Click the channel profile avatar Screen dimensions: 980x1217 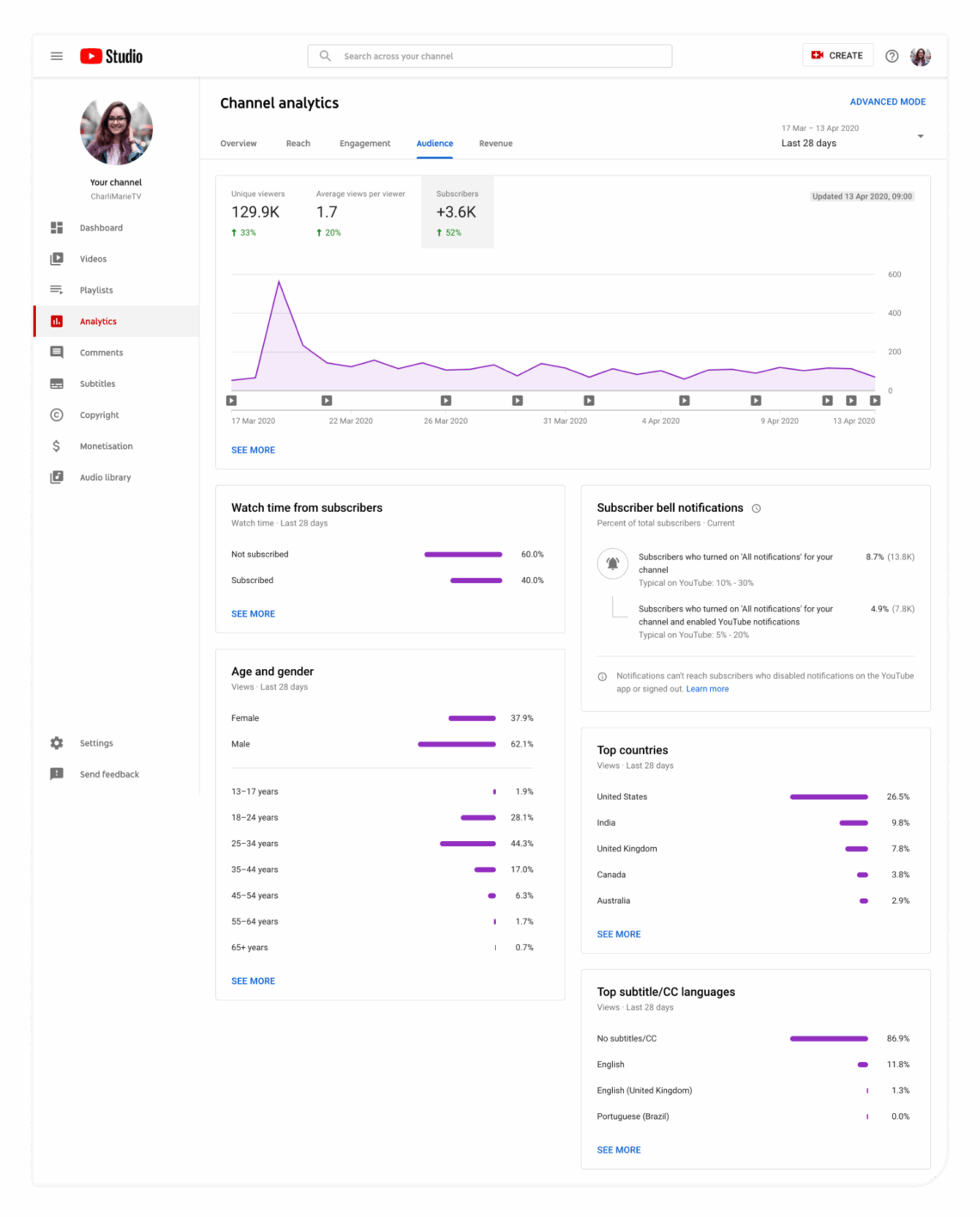coord(921,55)
